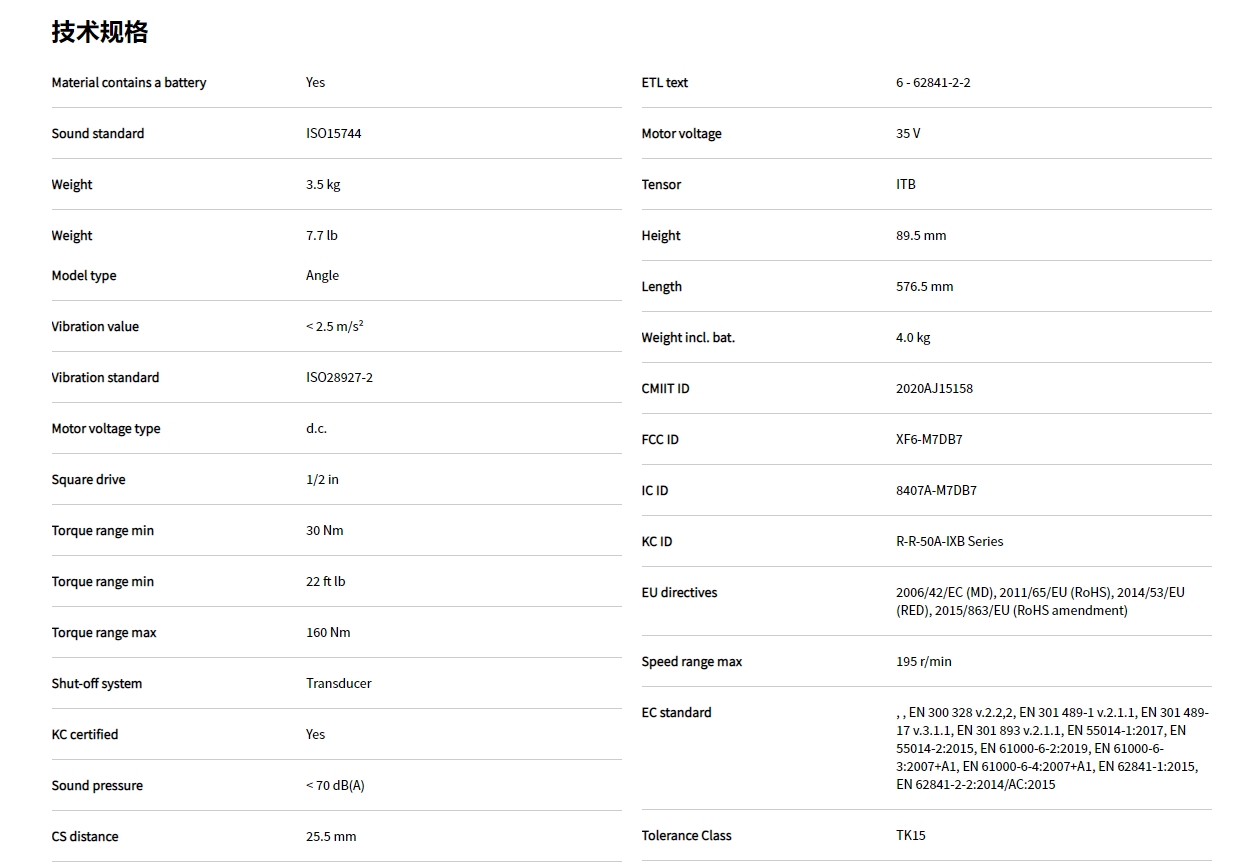Image resolution: width=1257 pixels, height=864 pixels.
Task: Click the Shut-off system Transducer value
Action: point(338,683)
